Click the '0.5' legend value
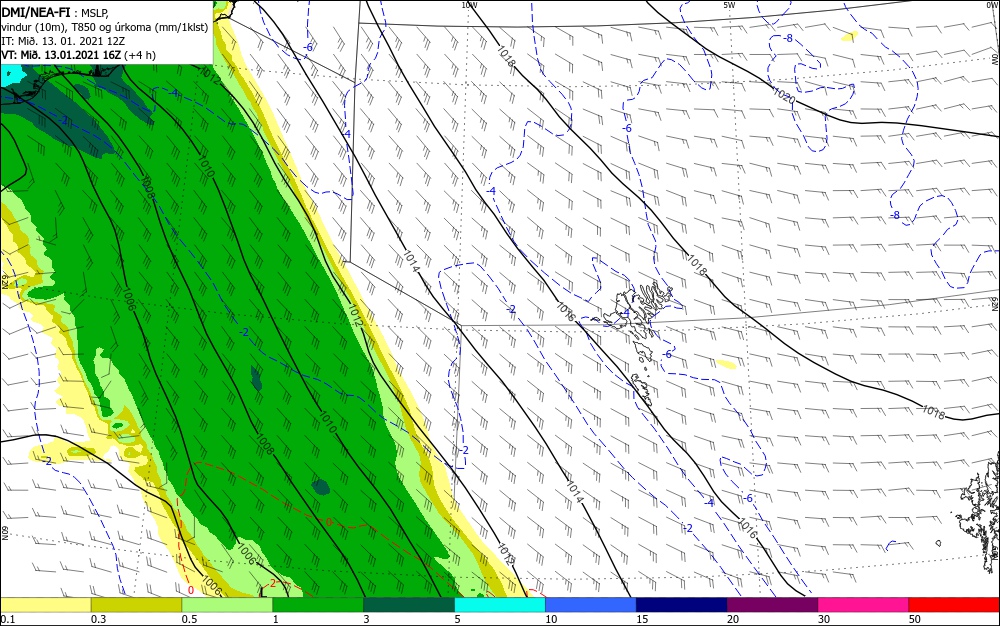The width and height of the screenshot is (1000, 626). [189, 619]
